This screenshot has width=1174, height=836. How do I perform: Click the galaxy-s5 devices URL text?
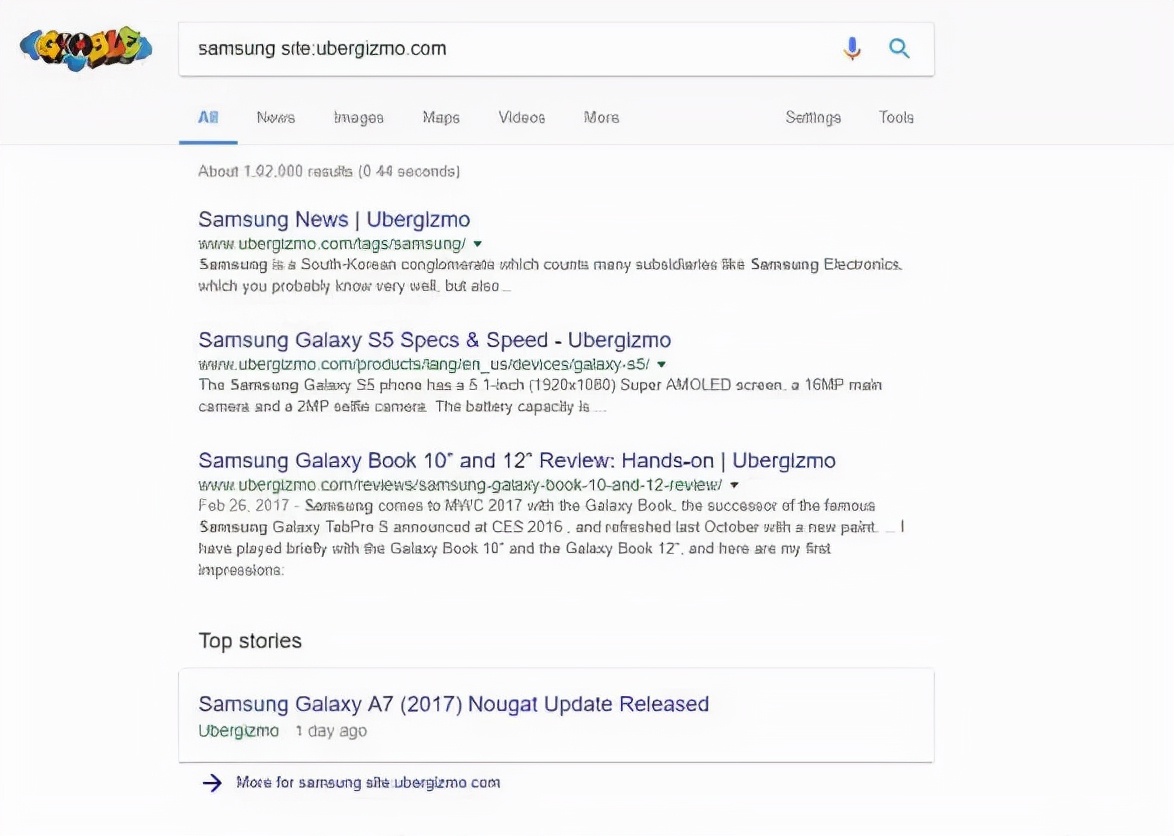click(424, 364)
